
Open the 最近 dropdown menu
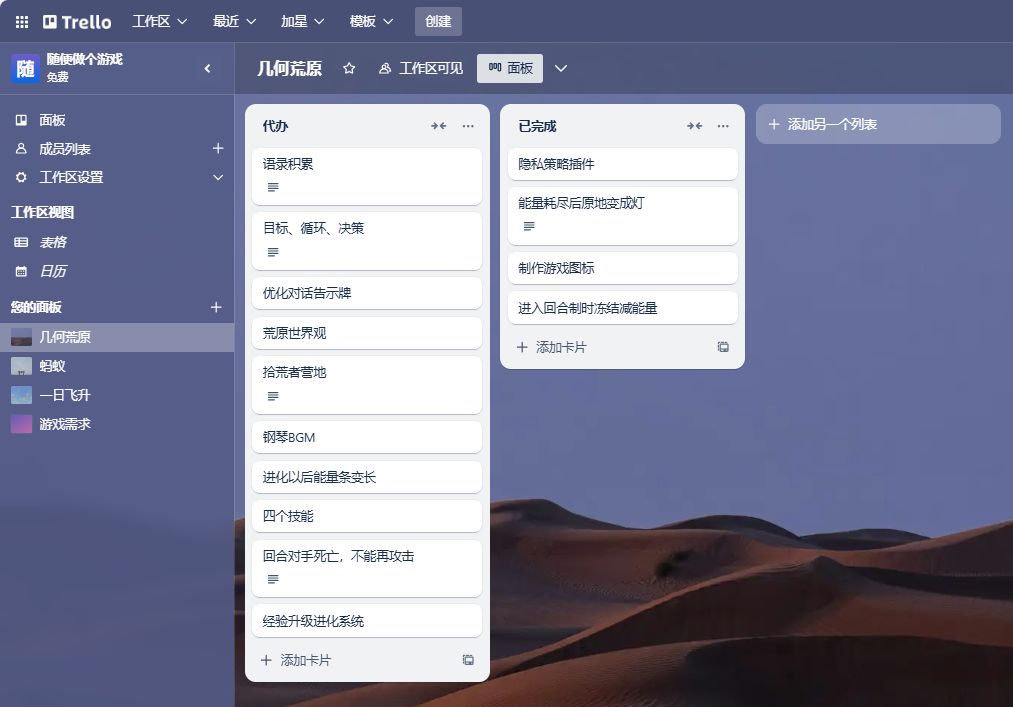pos(234,22)
